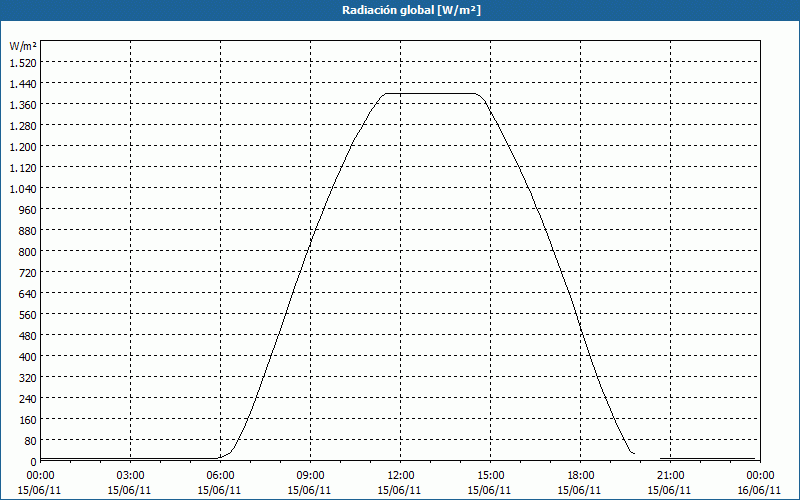Select the '1.520' y-axis value
The width and height of the screenshot is (800, 500).
23,63
